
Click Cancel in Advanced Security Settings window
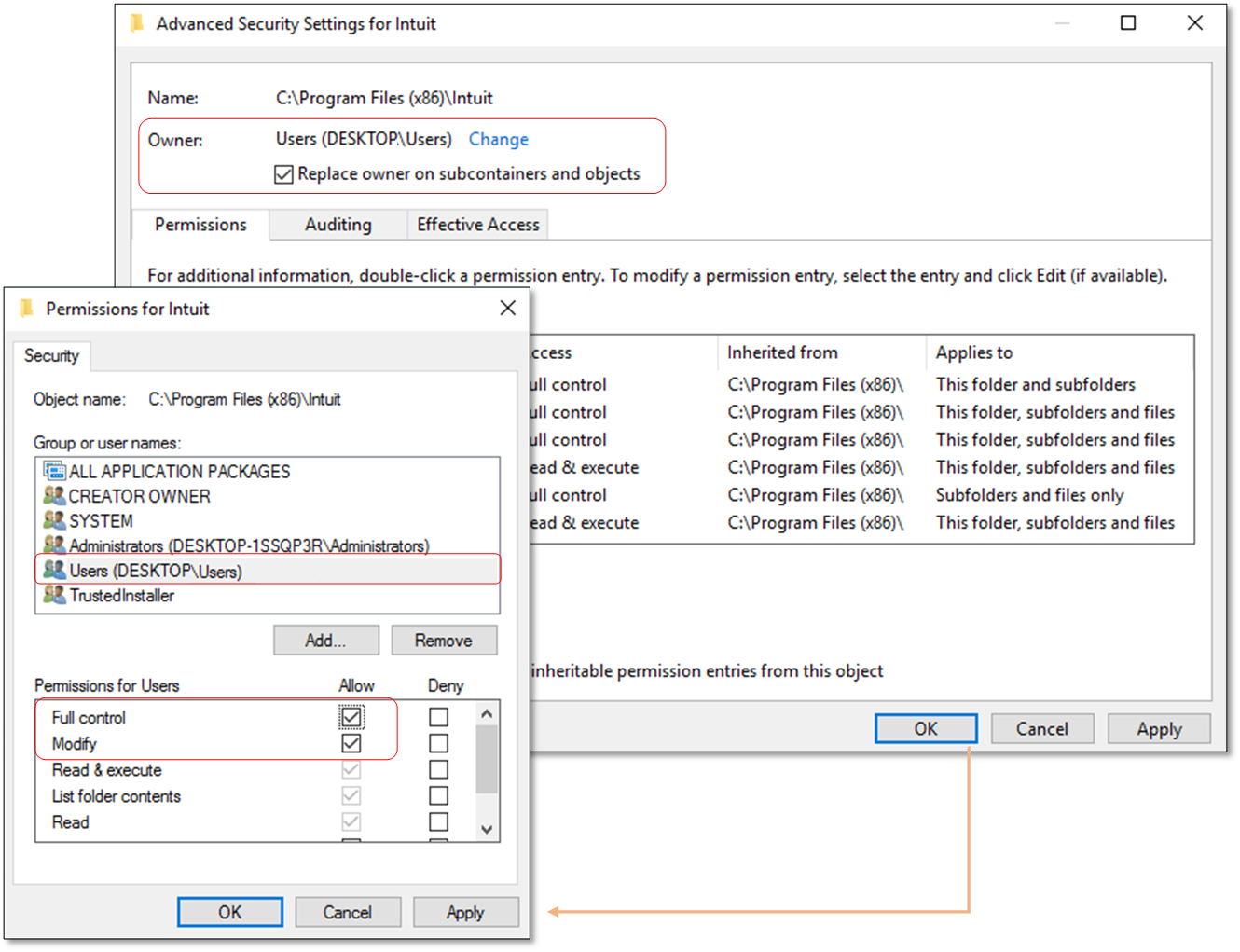1042,728
